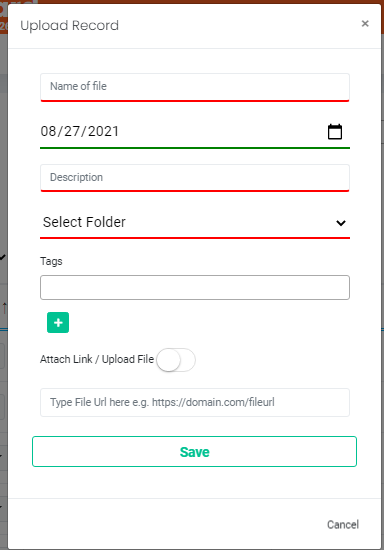This screenshot has width=384, height=550.
Task: Click the Tags label text
Action: point(51,261)
